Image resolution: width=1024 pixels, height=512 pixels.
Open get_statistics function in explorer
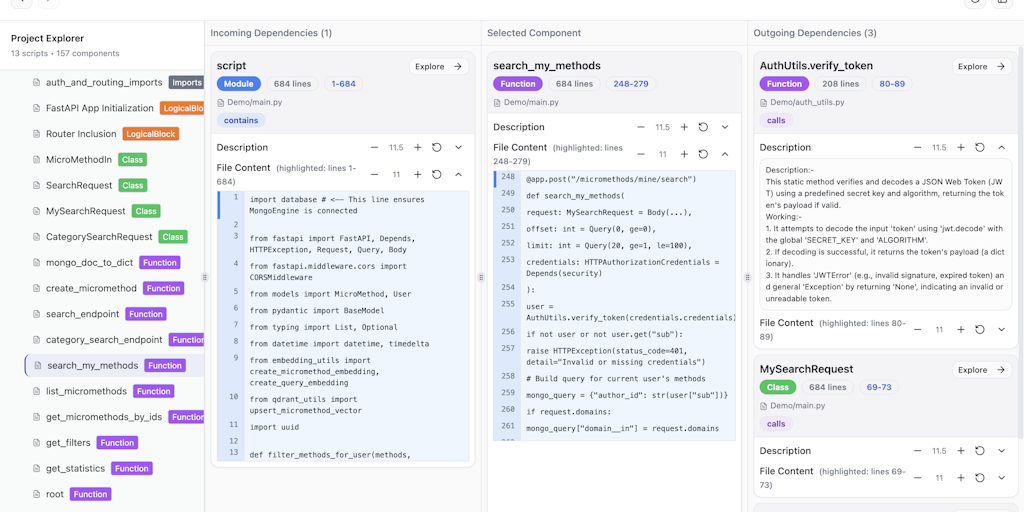click(76, 468)
